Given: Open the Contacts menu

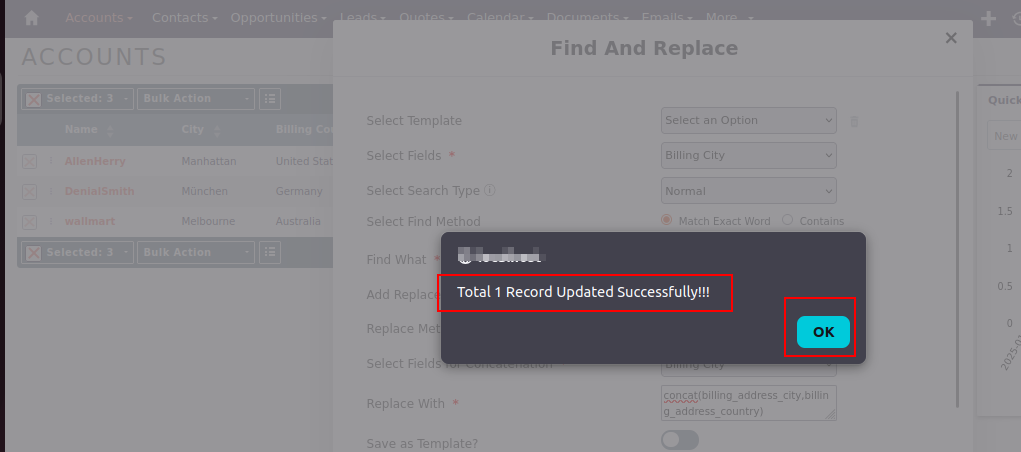Looking at the screenshot, I should (x=184, y=18).
